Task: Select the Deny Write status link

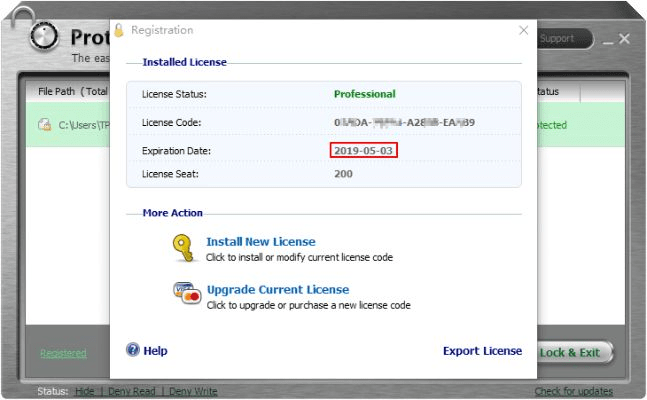Action: point(192,391)
